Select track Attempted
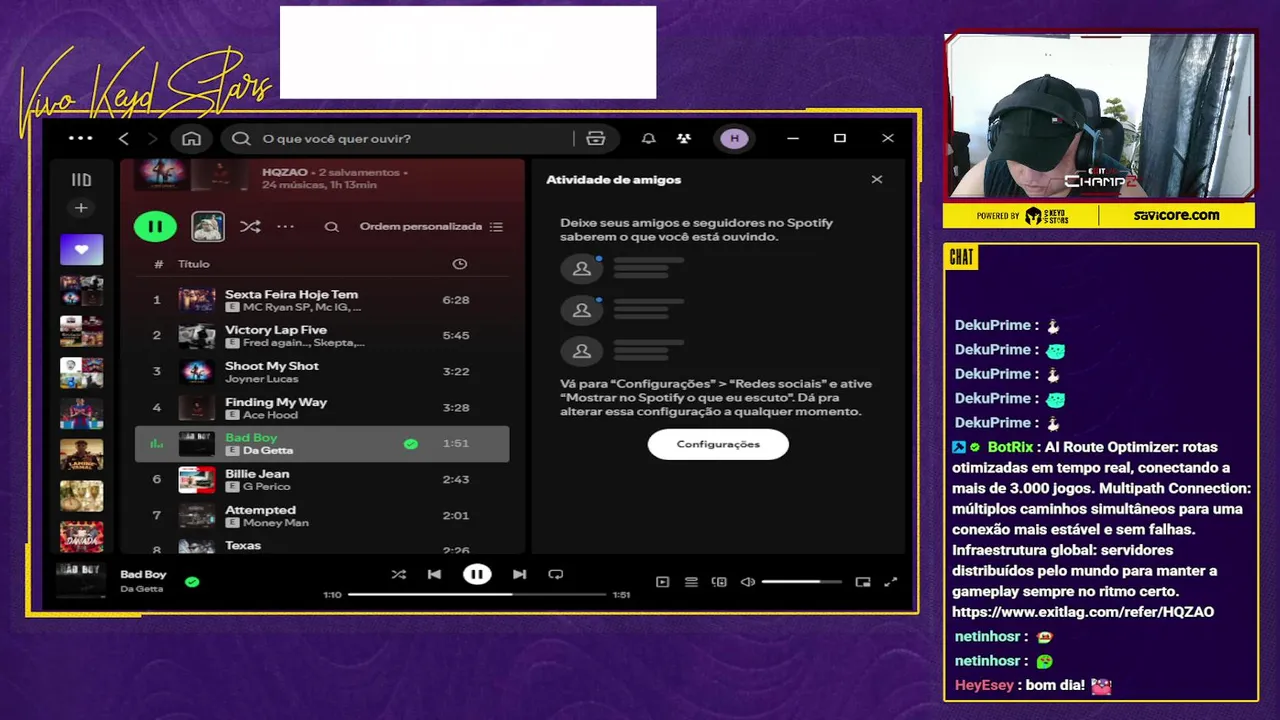This screenshot has height=720, width=1280. click(322, 516)
